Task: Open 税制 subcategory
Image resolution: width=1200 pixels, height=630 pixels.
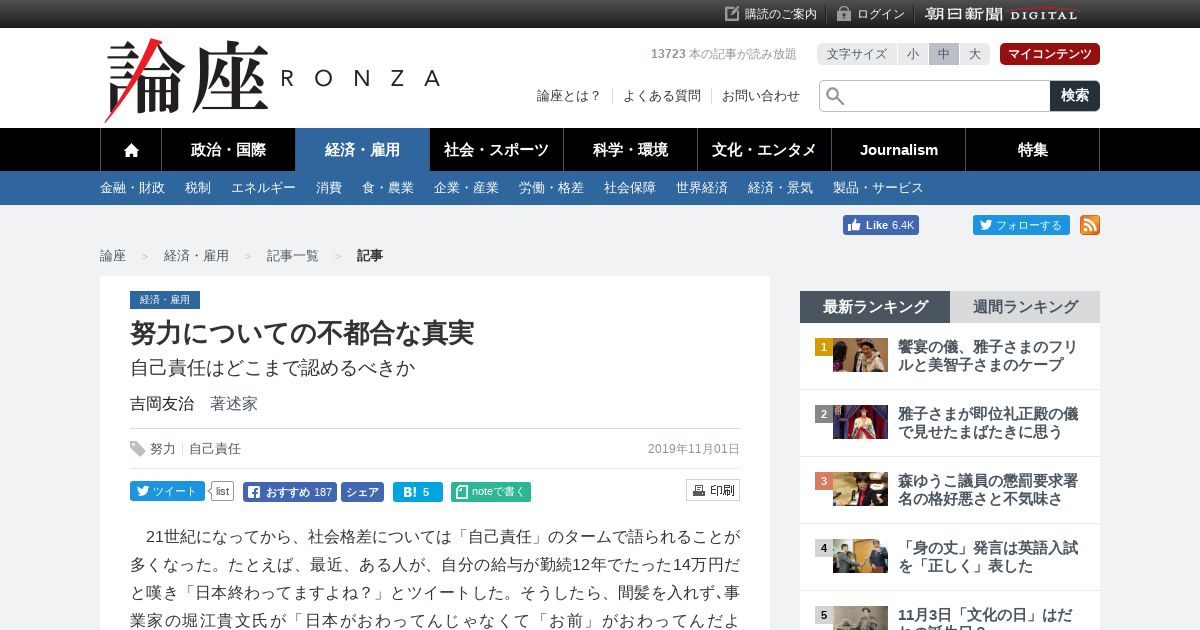Action: (x=198, y=188)
